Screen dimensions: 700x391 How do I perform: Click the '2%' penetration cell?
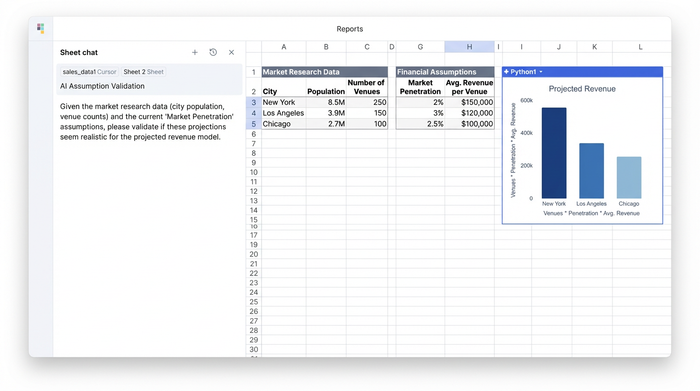pos(420,102)
